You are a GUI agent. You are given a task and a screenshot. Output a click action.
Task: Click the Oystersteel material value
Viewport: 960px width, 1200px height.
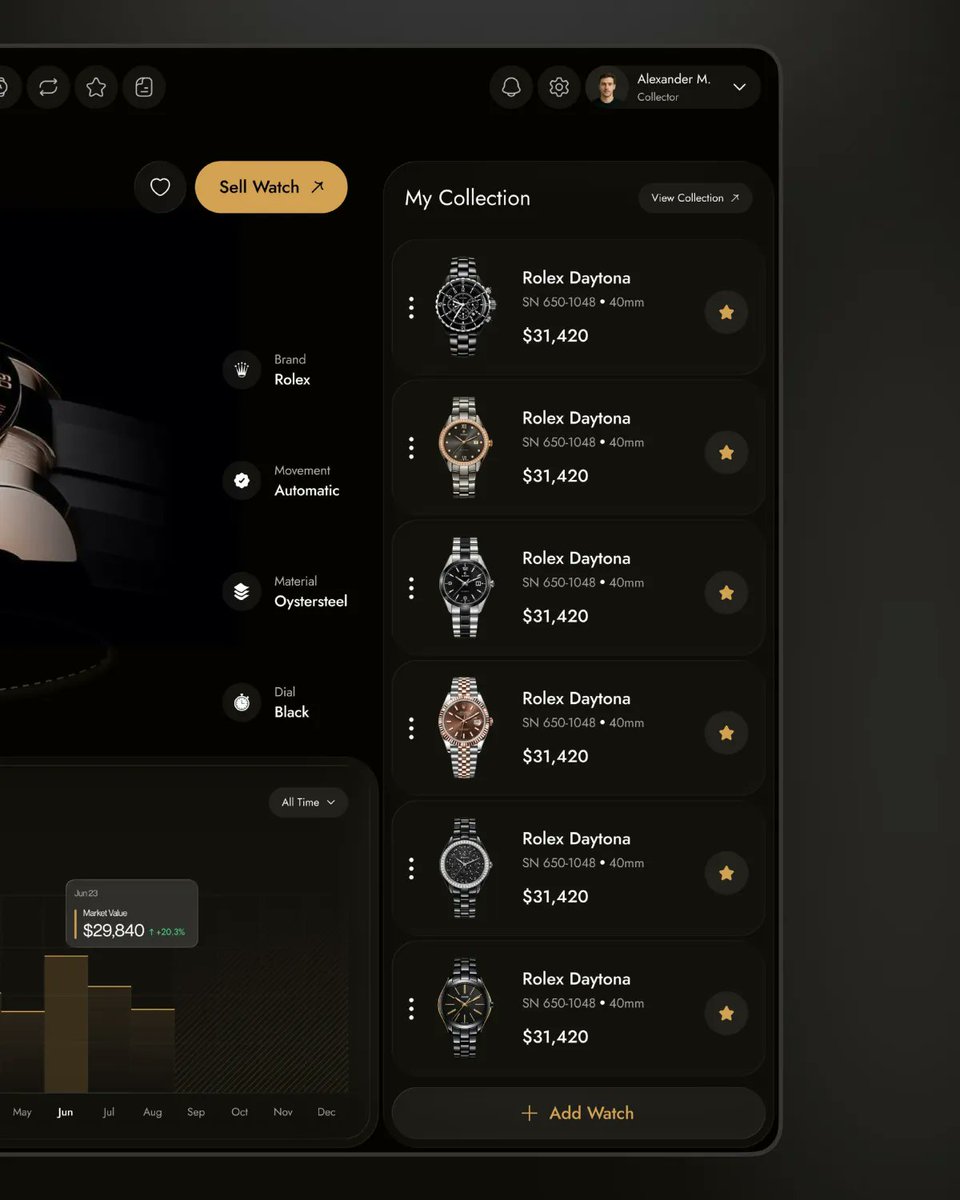tap(311, 602)
